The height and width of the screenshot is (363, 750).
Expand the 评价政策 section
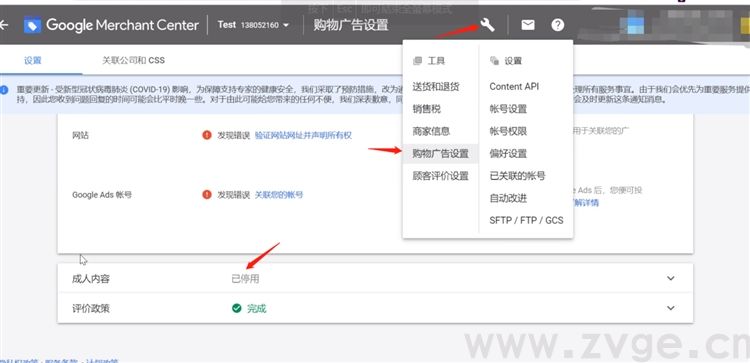tap(671, 308)
